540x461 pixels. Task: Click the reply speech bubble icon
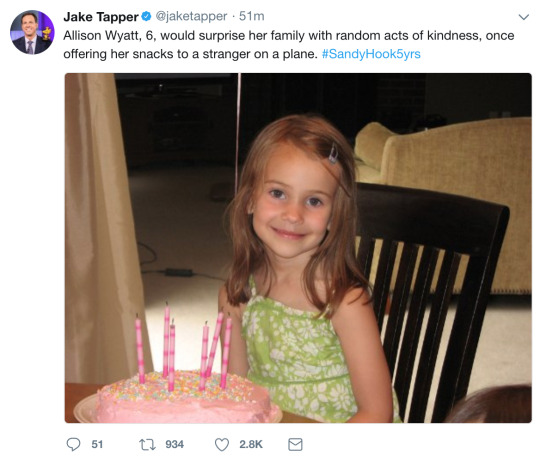[x=73, y=444]
